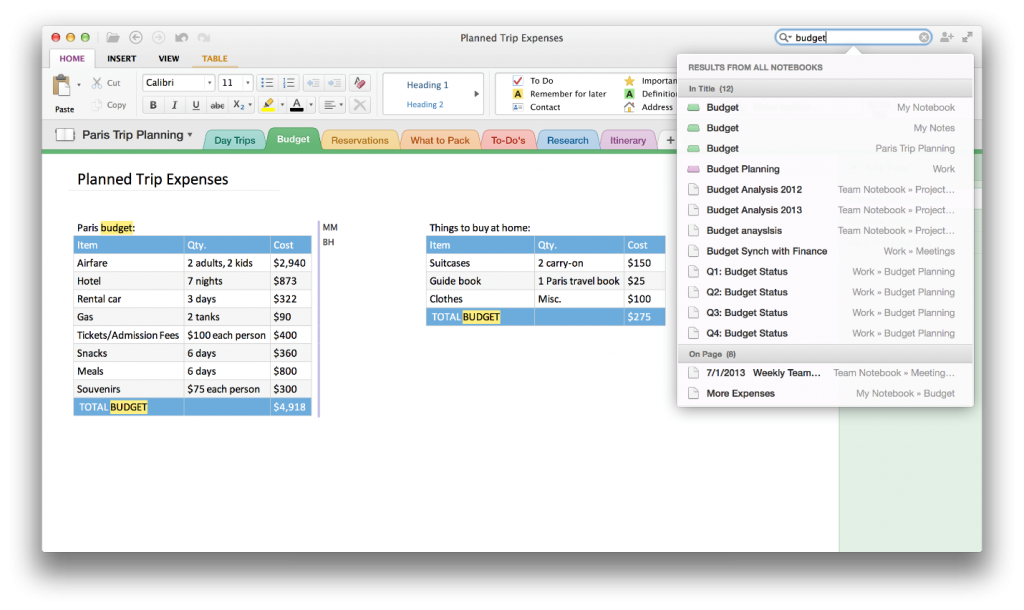Select the highlighter tool

pyautogui.click(x=268, y=105)
